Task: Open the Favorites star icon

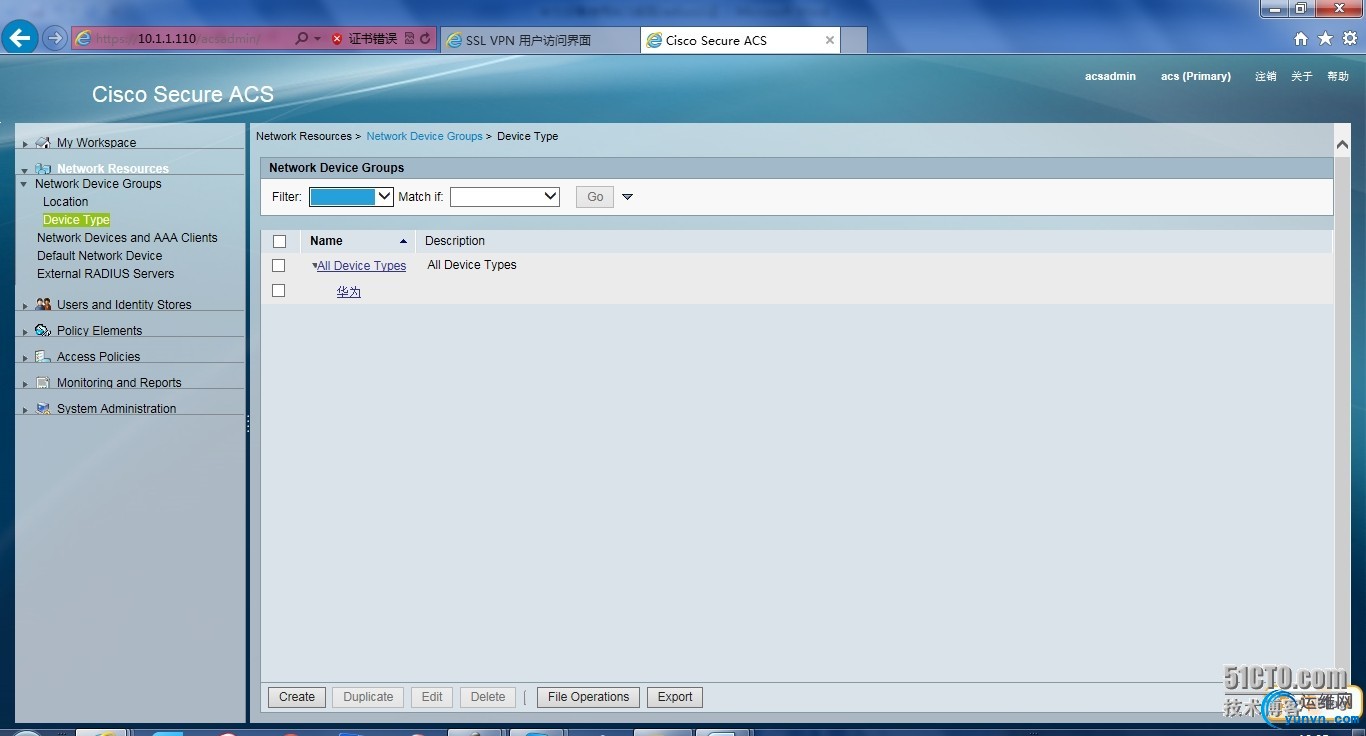Action: click(x=1325, y=39)
